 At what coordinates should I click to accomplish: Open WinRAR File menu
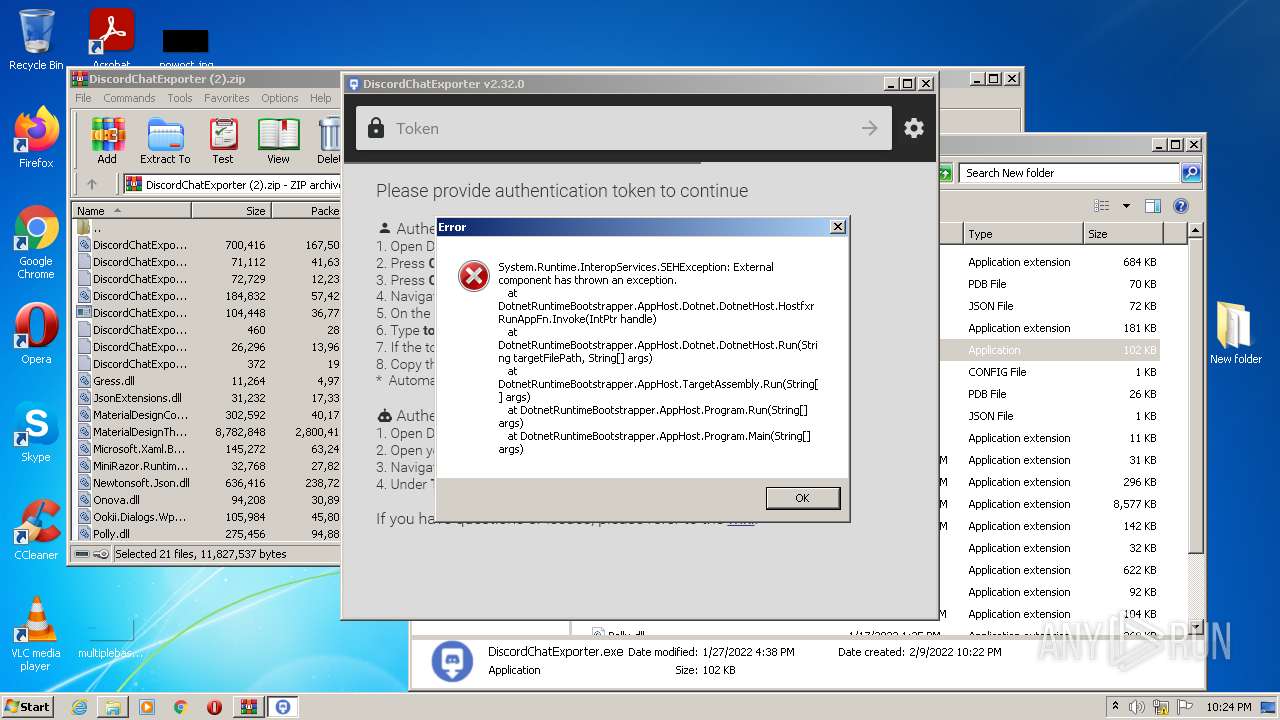point(83,98)
